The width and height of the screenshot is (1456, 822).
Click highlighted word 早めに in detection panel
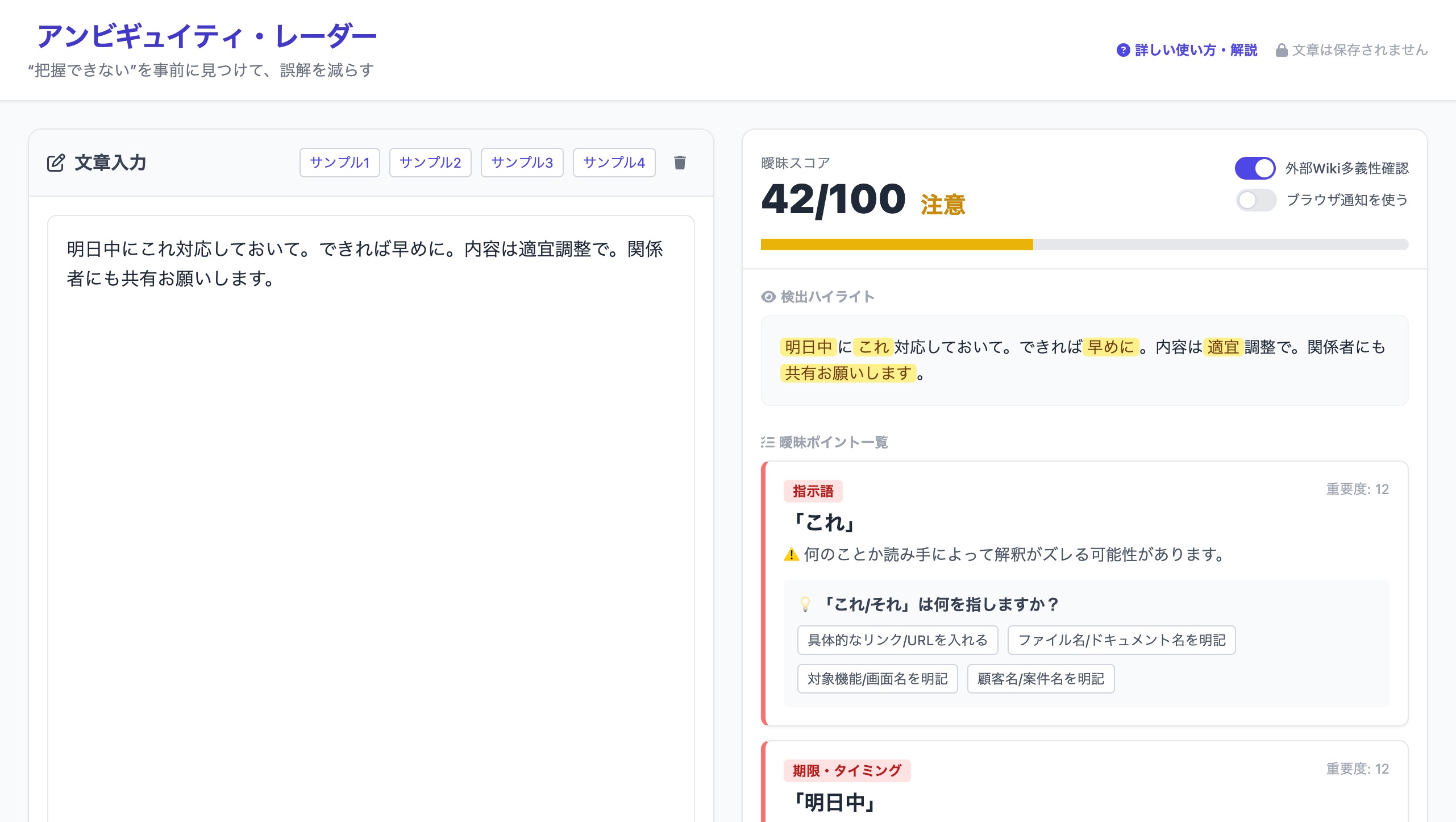pos(1110,347)
